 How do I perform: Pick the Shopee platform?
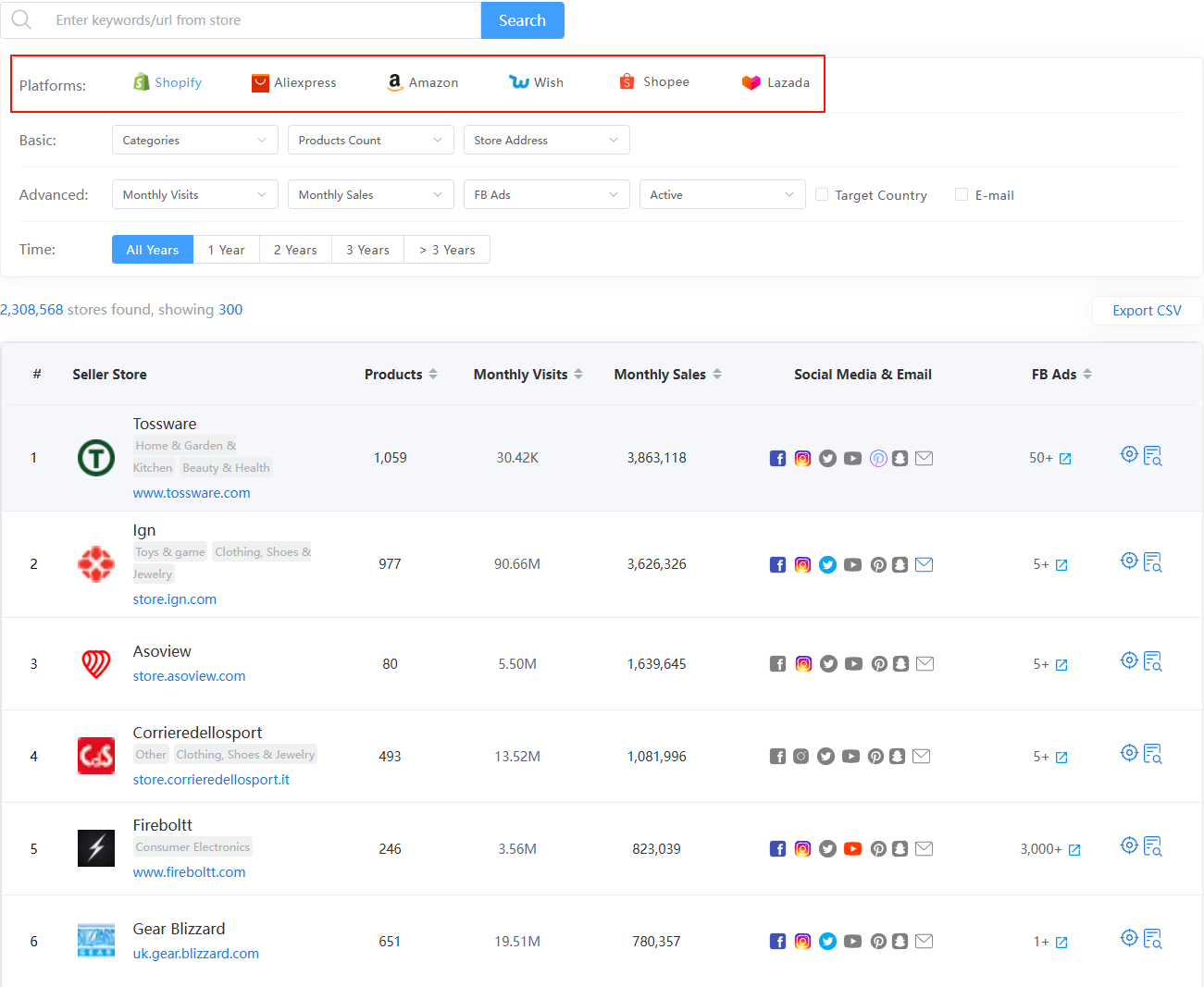tap(654, 81)
